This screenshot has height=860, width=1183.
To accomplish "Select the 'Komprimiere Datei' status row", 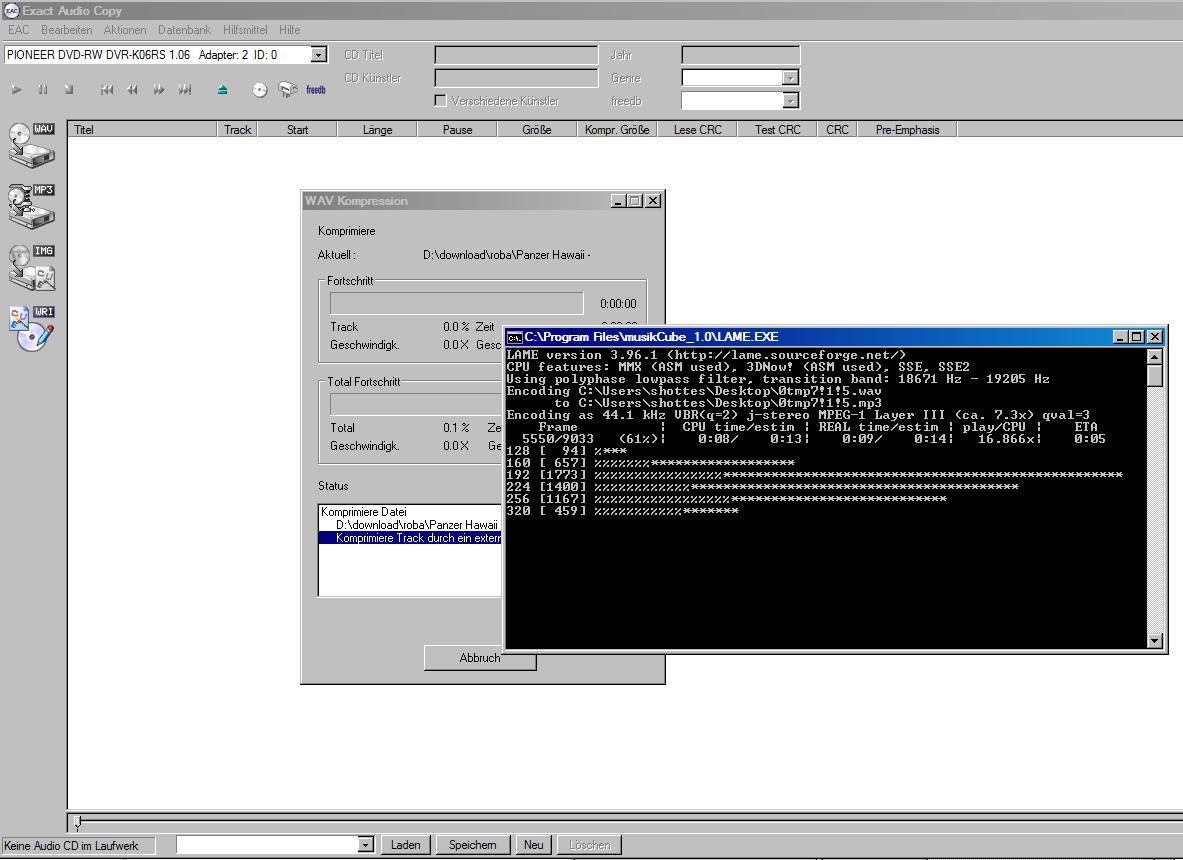I will coord(410,511).
